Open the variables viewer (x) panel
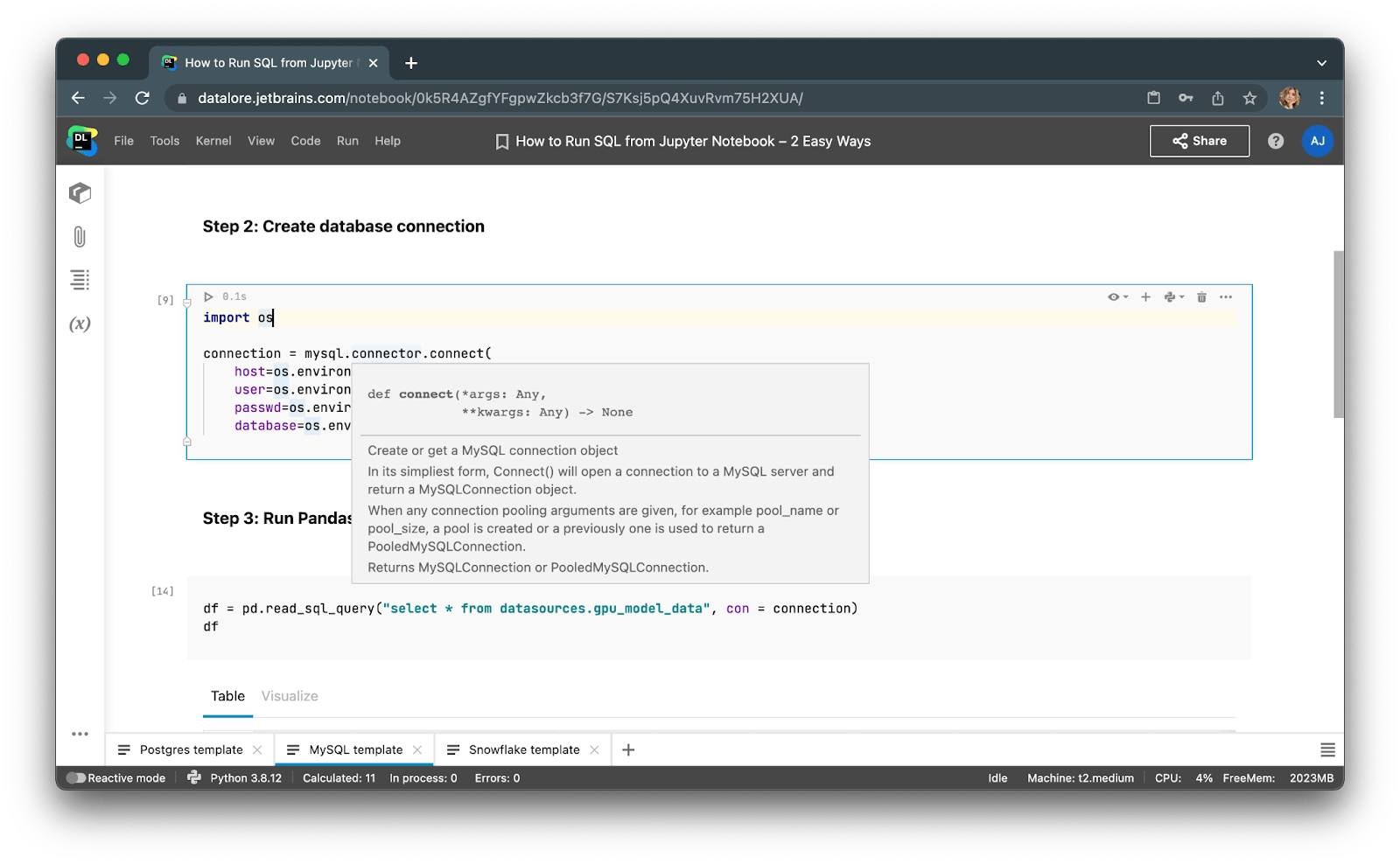This screenshot has height=864, width=1400. (x=80, y=323)
